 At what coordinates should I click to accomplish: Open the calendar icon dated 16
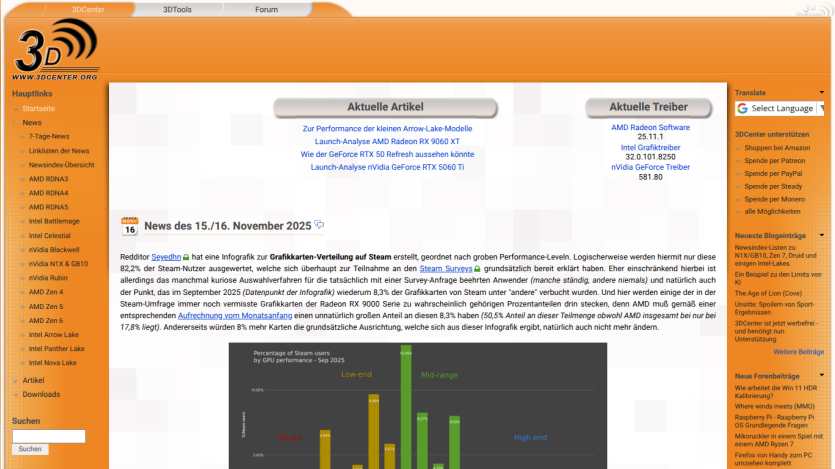click(x=129, y=226)
